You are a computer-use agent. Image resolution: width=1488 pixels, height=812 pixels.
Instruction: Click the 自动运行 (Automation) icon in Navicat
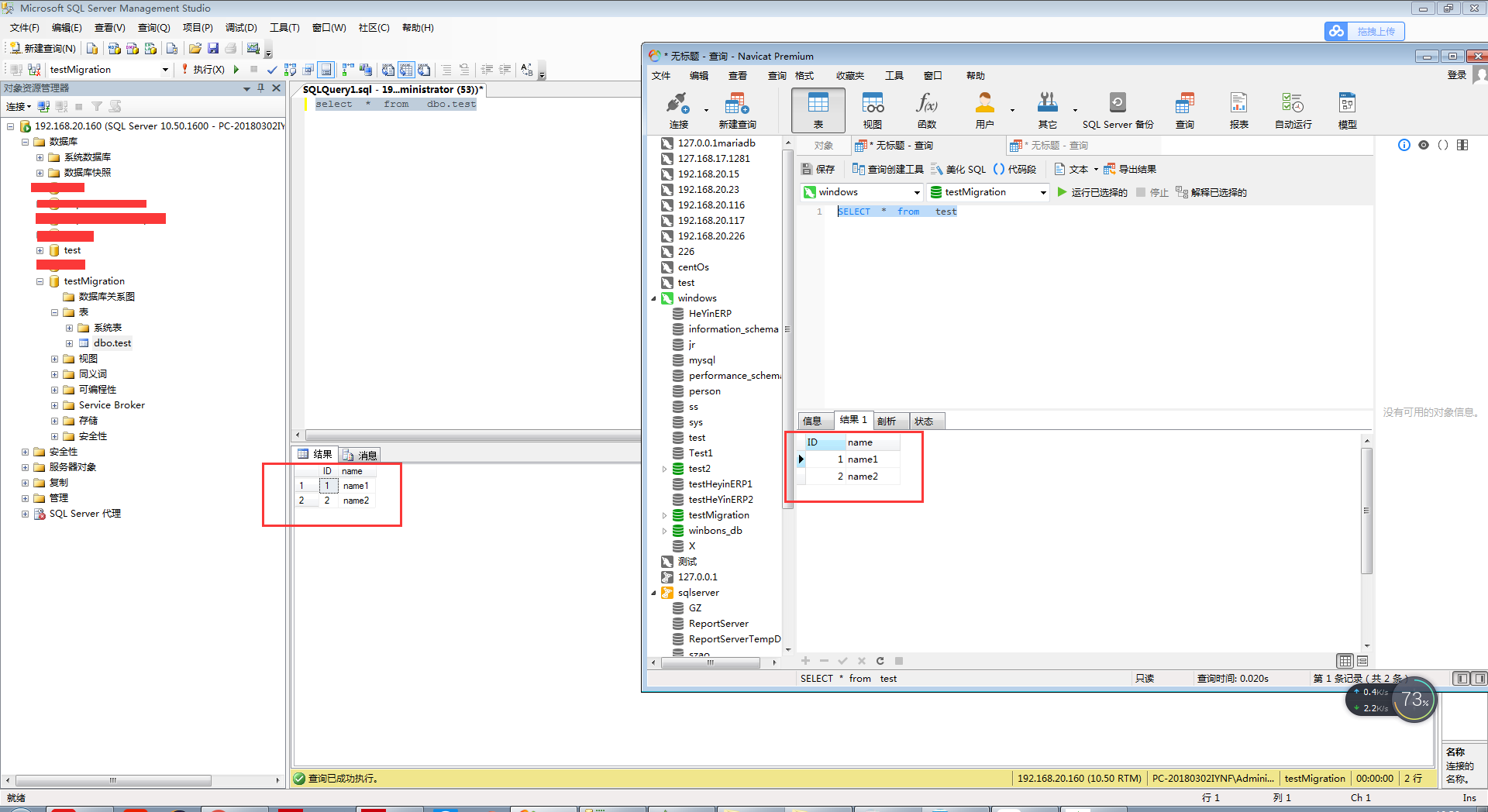coord(1293,110)
